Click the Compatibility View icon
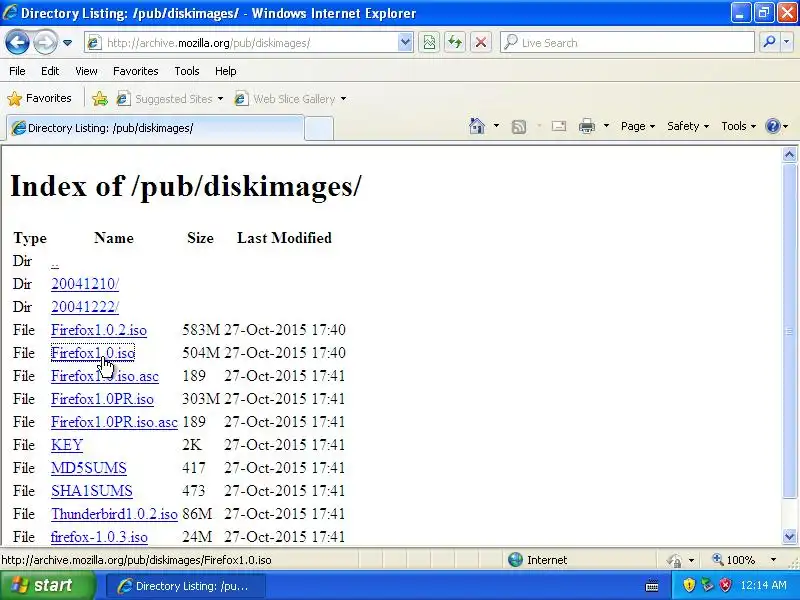800x600 pixels. coord(430,43)
